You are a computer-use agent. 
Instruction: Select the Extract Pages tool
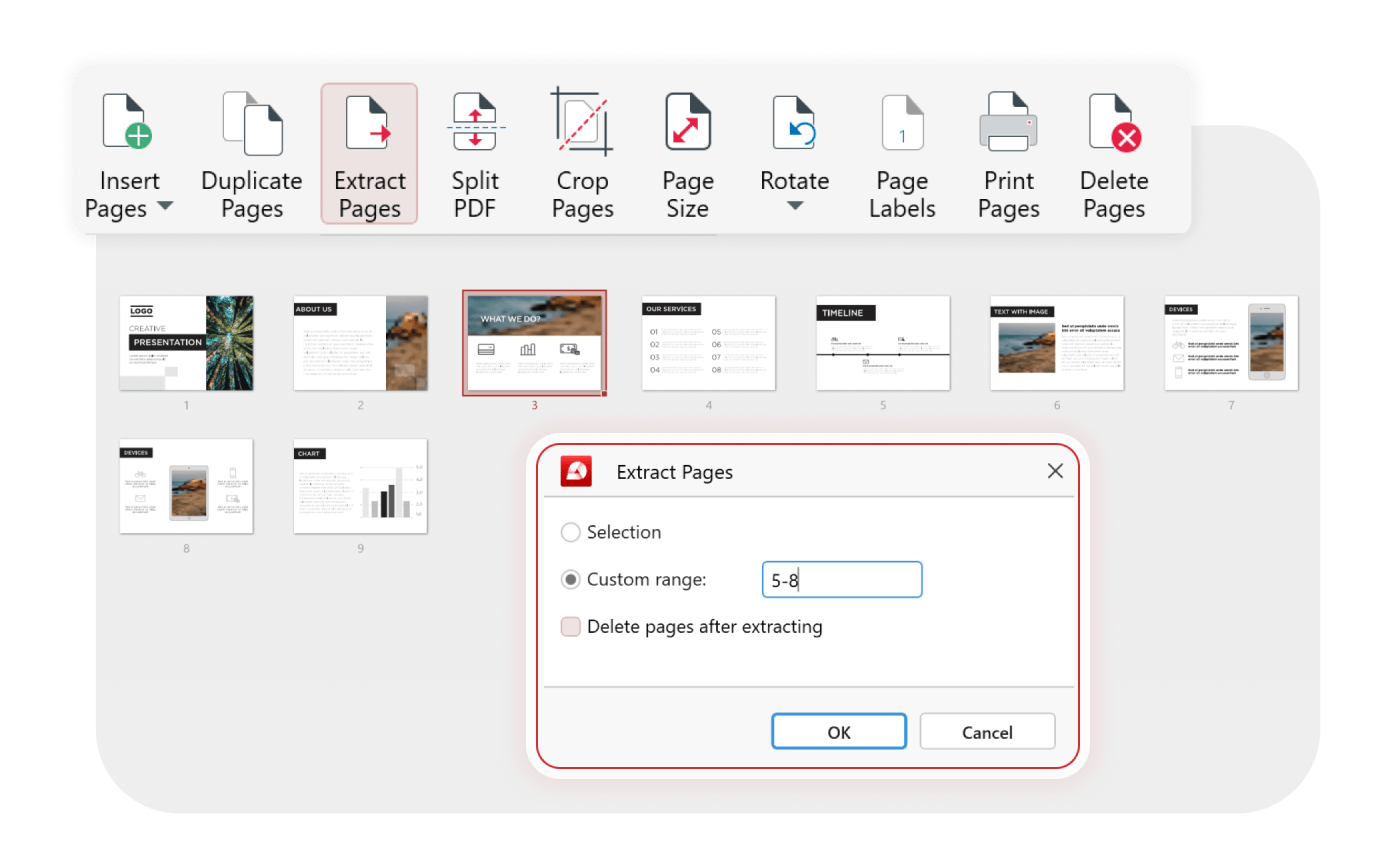pos(369,154)
